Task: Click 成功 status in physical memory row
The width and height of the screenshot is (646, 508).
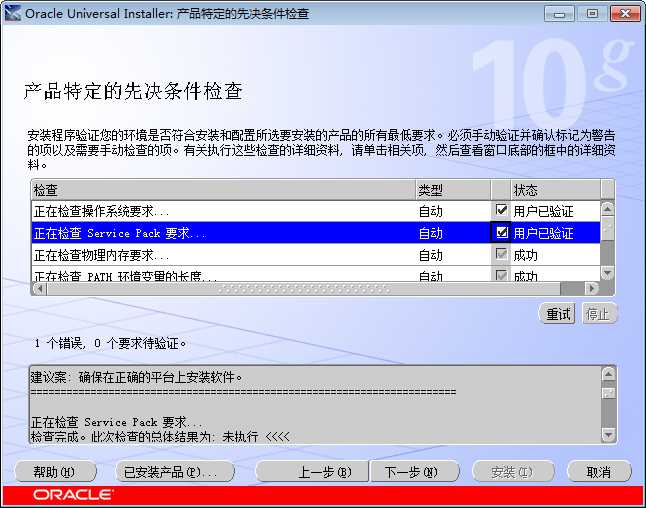Action: coord(525,255)
